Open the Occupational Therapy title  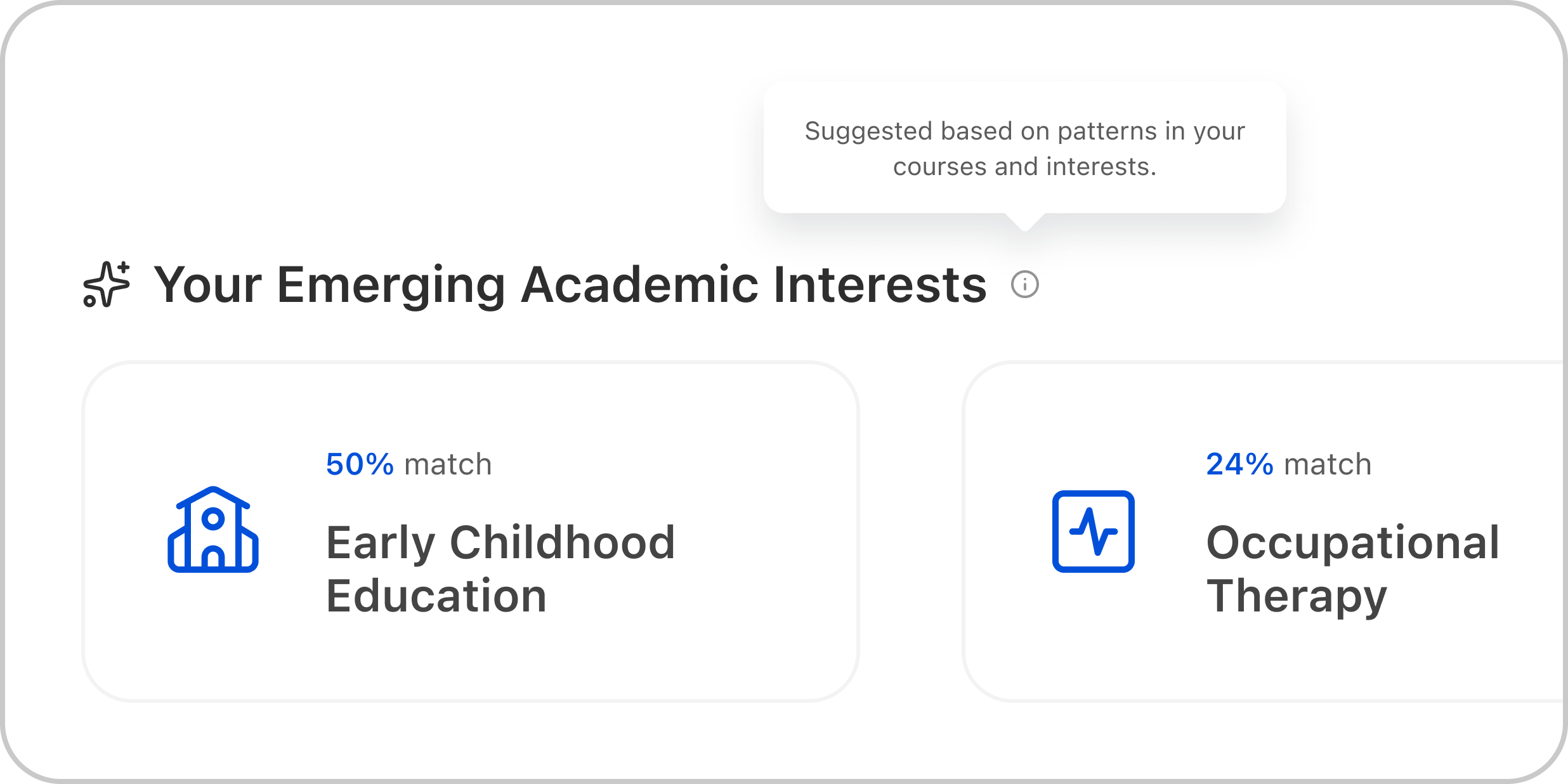(1352, 568)
